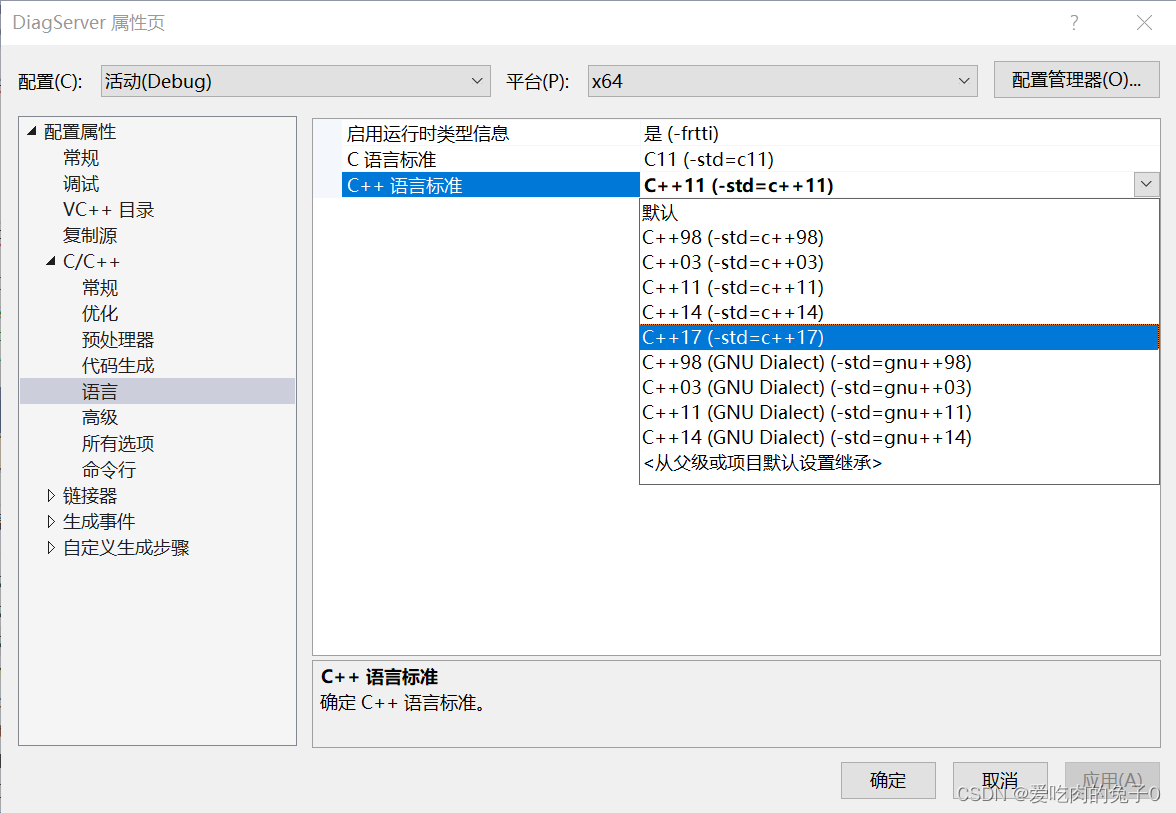Expand the 链接器 tree node
This screenshot has width=1176, height=813.
(x=51, y=495)
